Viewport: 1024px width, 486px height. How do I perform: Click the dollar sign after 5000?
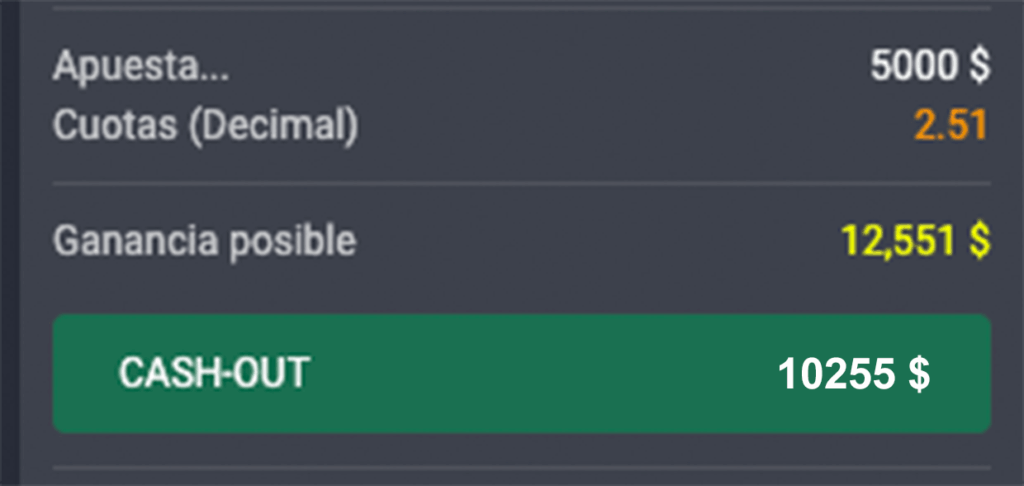979,67
